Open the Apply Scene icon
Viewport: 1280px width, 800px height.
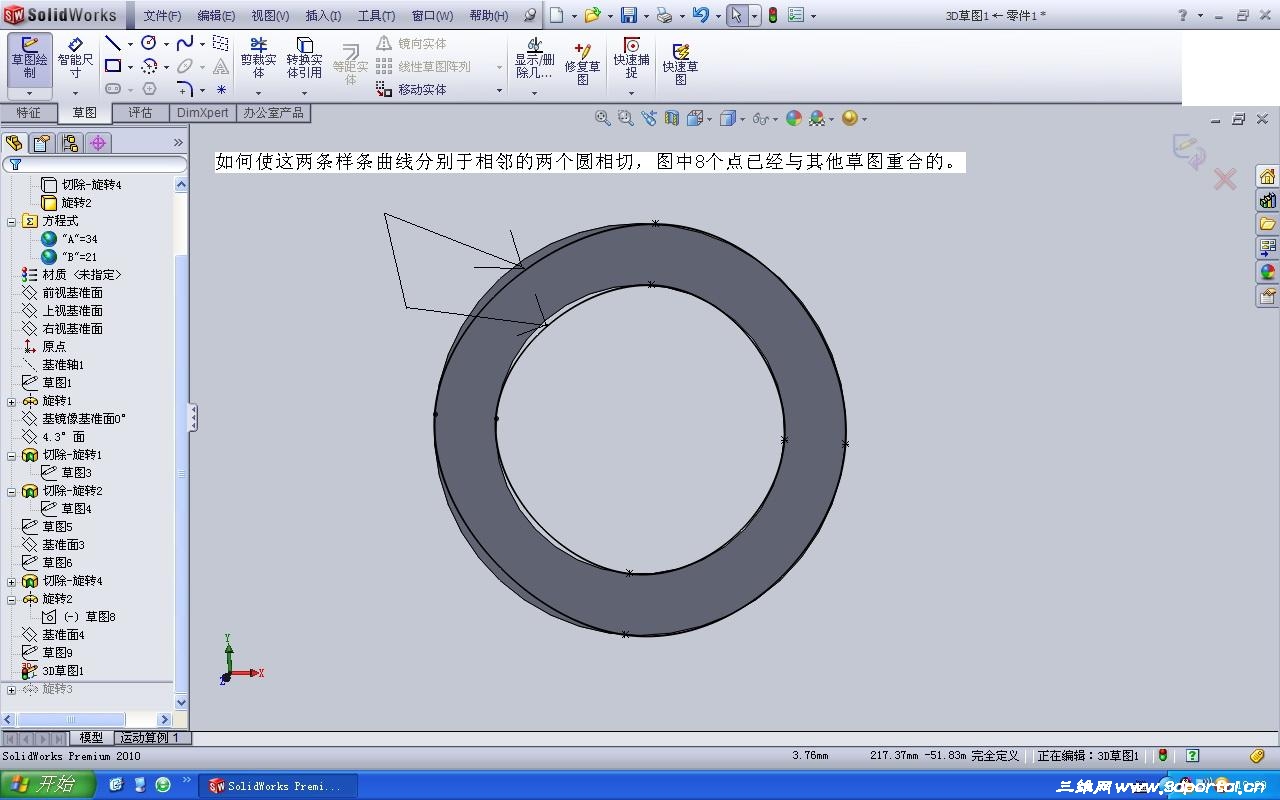coord(817,118)
